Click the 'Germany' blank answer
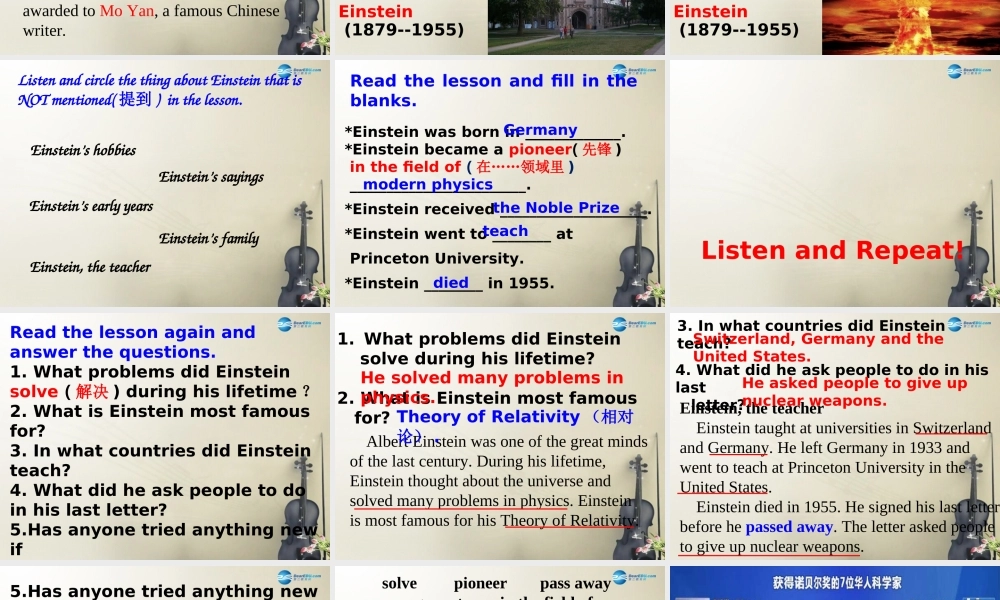The height and width of the screenshot is (600, 1000). click(540, 129)
